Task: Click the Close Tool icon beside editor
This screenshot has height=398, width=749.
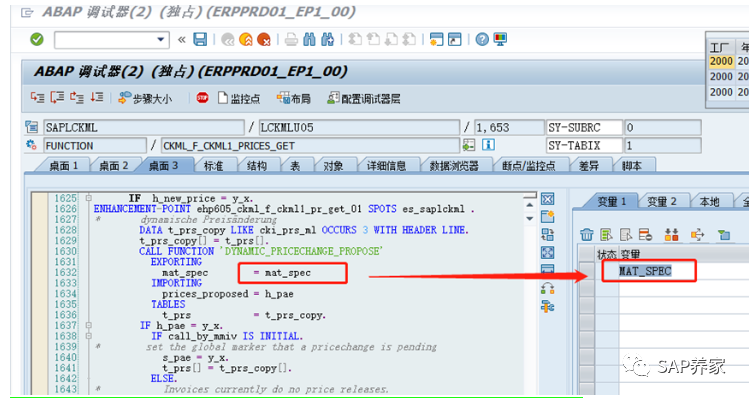Action: click(547, 199)
